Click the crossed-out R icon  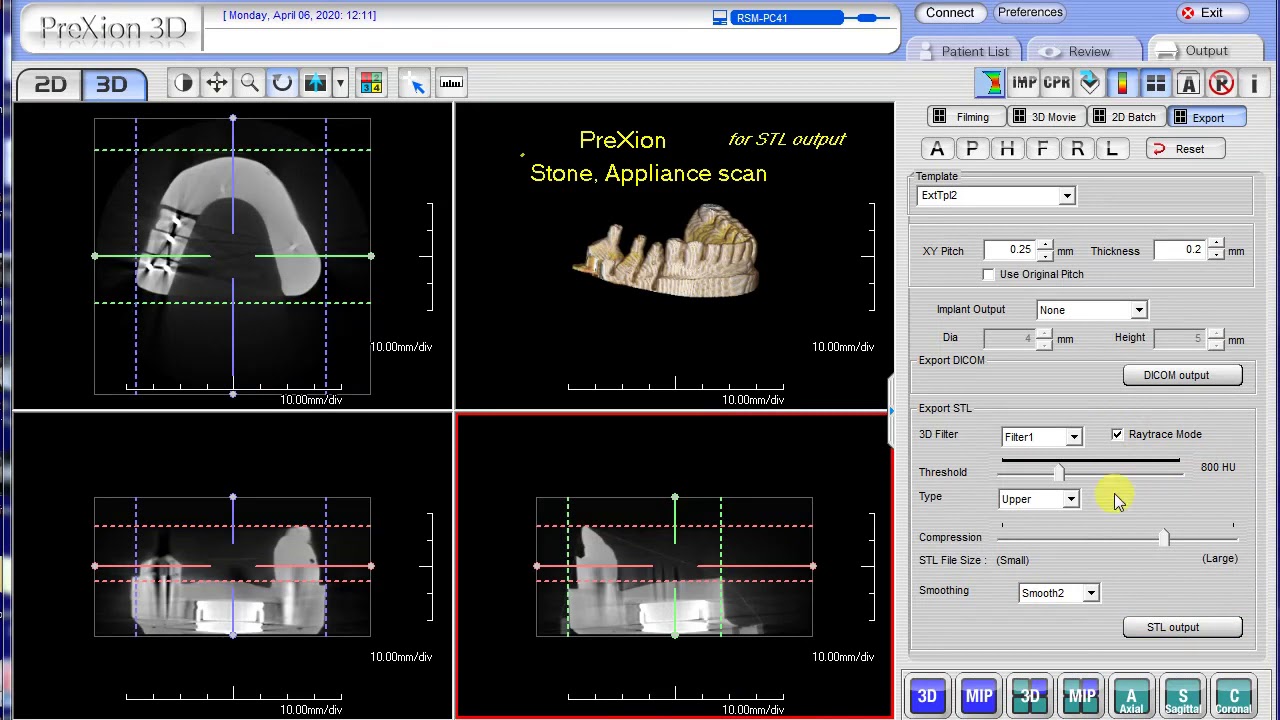[1221, 83]
